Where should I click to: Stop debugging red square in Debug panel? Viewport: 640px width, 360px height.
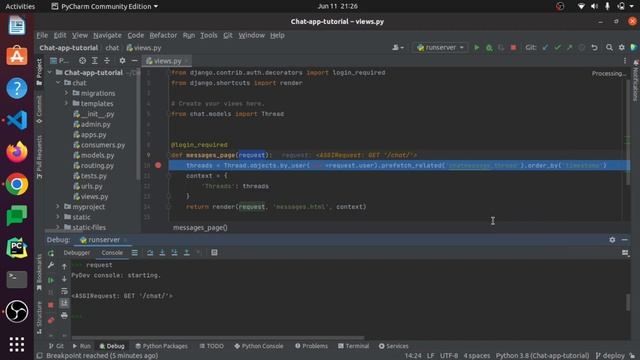pos(51,305)
